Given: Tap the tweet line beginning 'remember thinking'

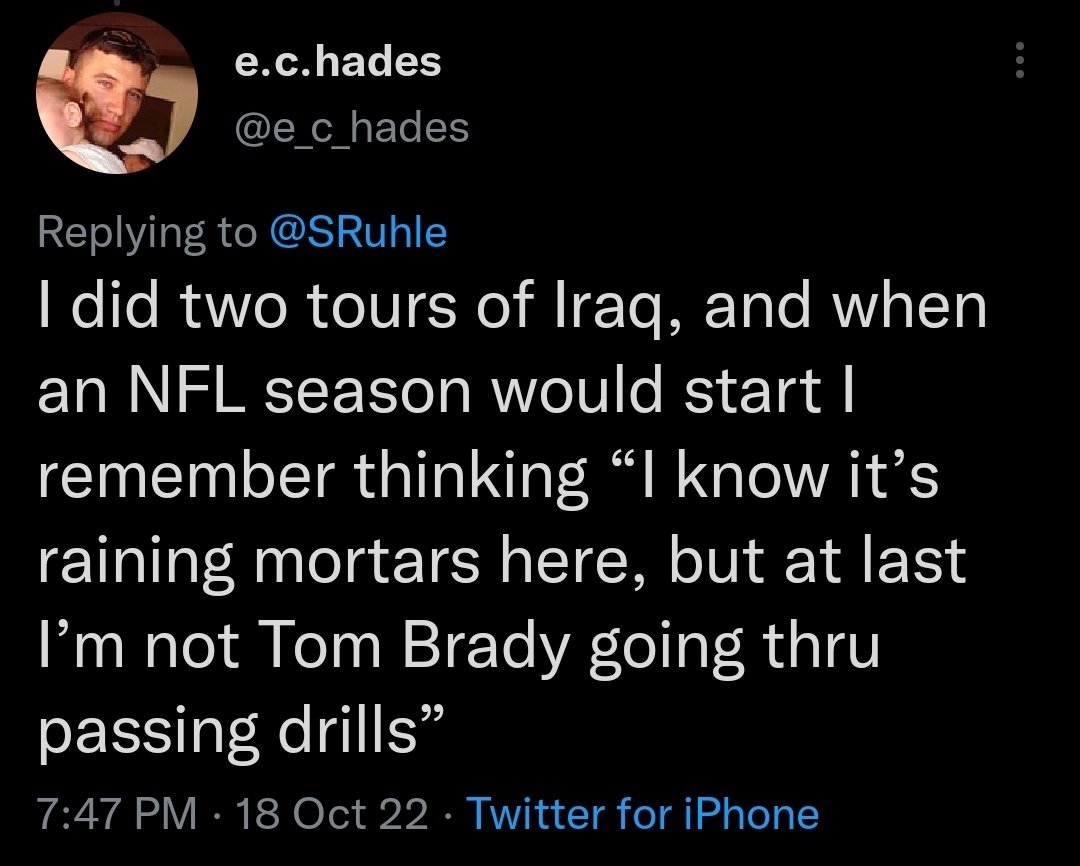Looking at the screenshot, I should pyautogui.click(x=488, y=476).
